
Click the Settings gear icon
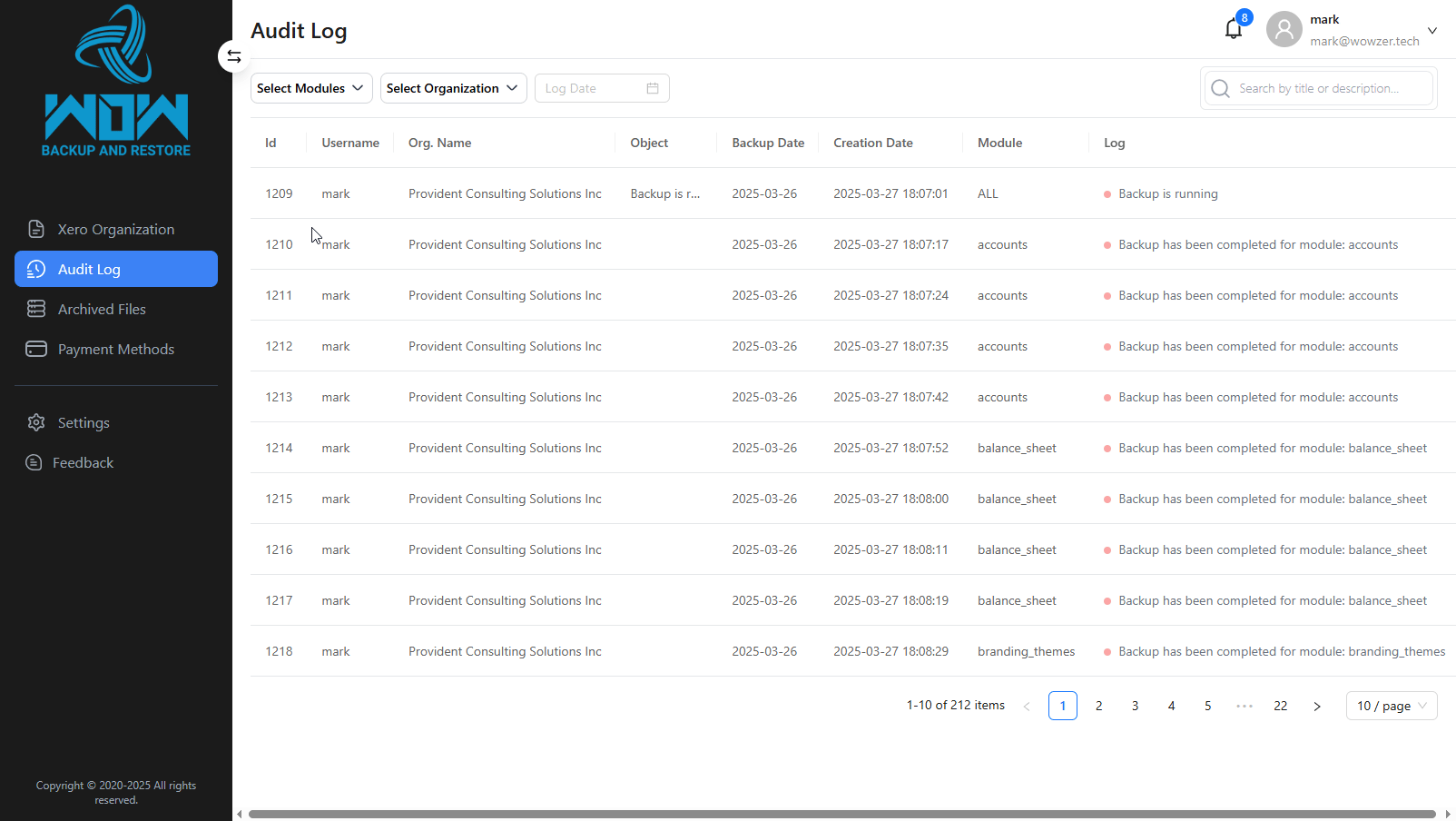[x=36, y=422]
